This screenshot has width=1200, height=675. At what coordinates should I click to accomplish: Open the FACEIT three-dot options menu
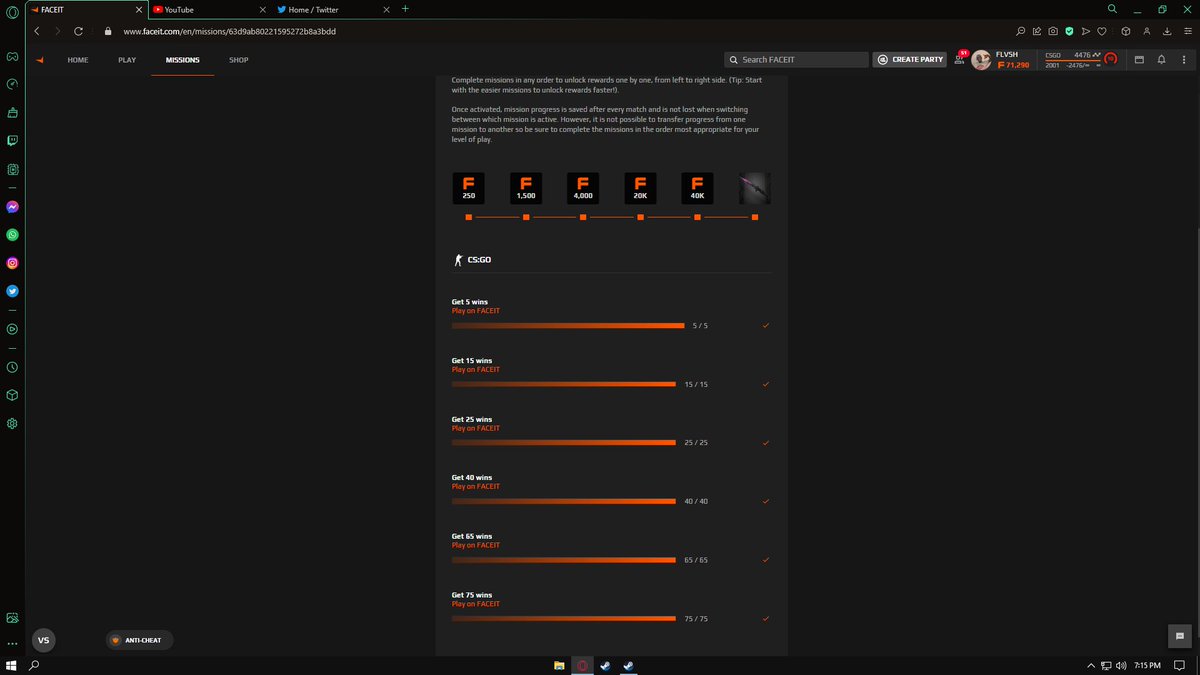pos(1183,60)
